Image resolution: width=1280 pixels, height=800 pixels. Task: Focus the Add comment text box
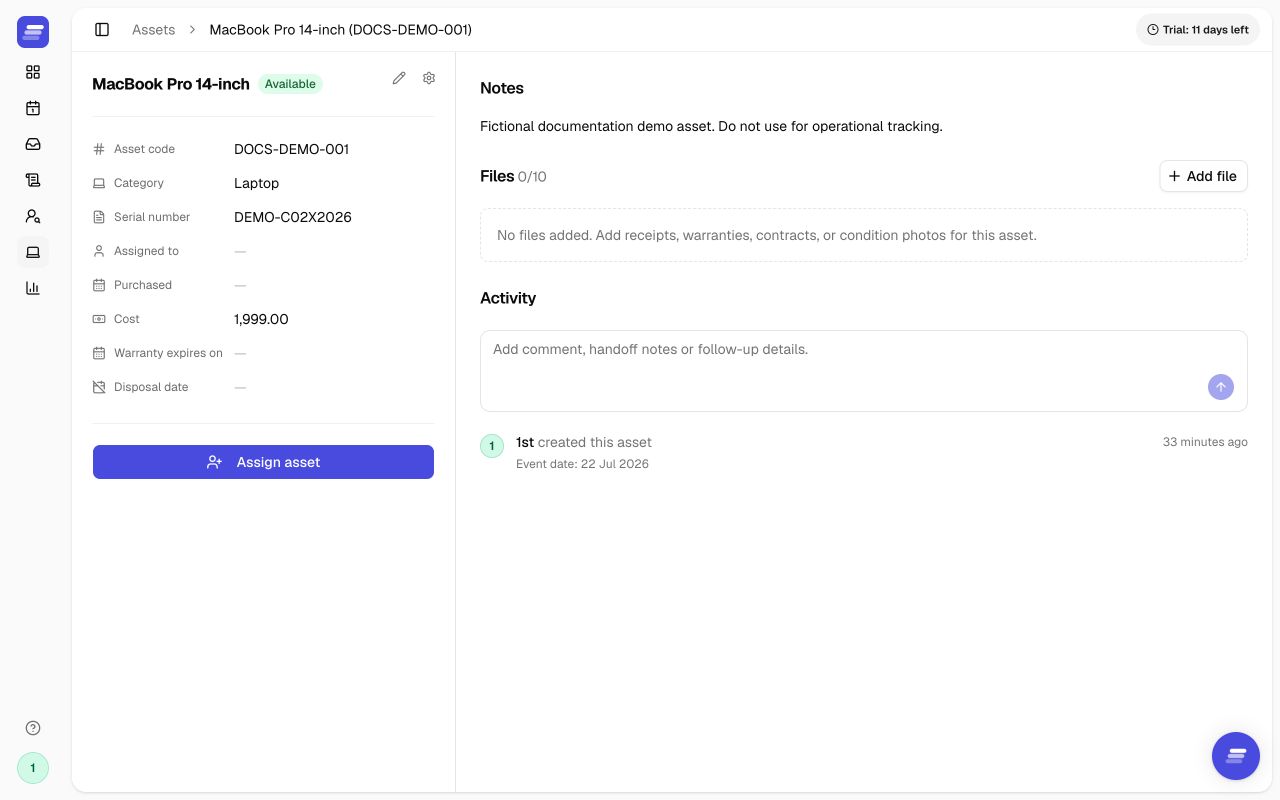(x=864, y=371)
